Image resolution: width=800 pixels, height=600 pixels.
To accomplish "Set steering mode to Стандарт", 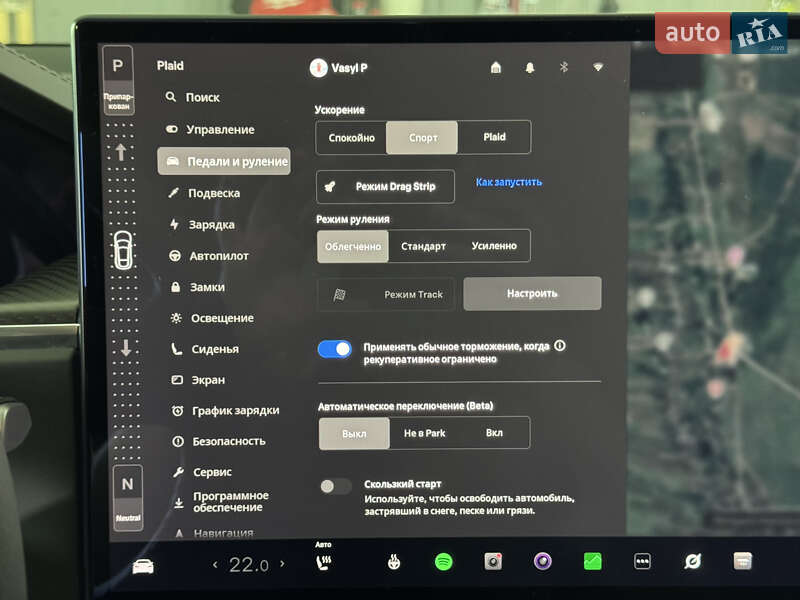I will 423,246.
